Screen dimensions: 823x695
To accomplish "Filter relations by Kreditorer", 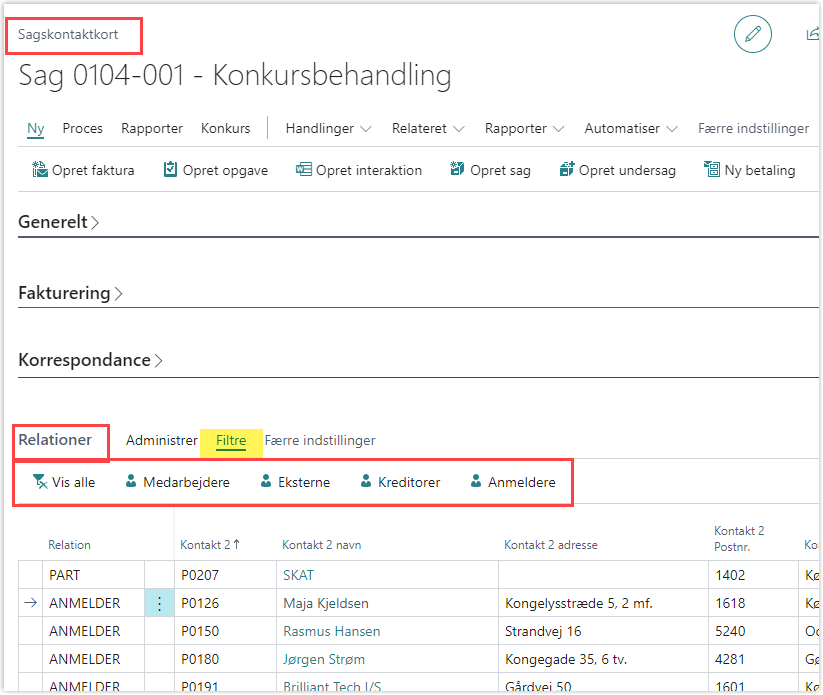I will 399,482.
